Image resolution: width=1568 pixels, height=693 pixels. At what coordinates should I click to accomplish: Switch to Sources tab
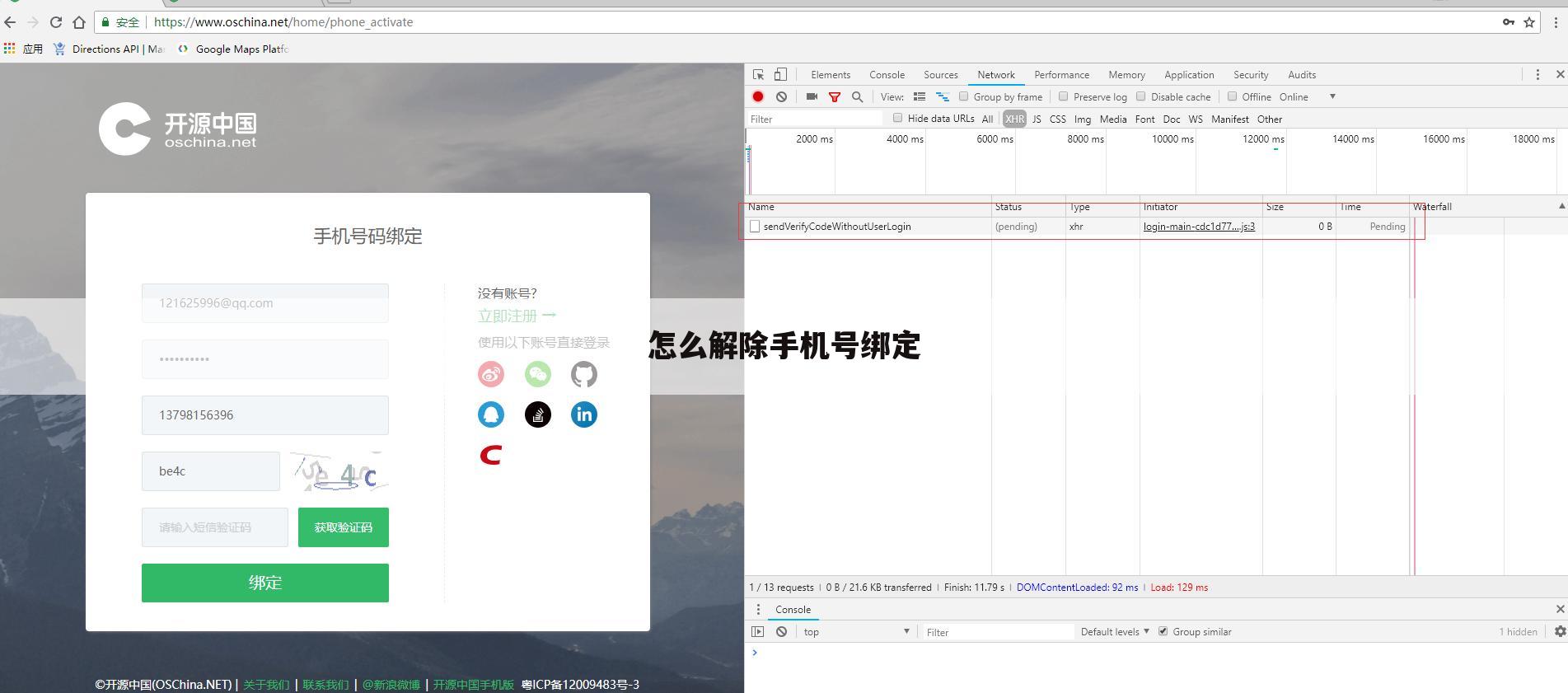pyautogui.click(x=941, y=74)
